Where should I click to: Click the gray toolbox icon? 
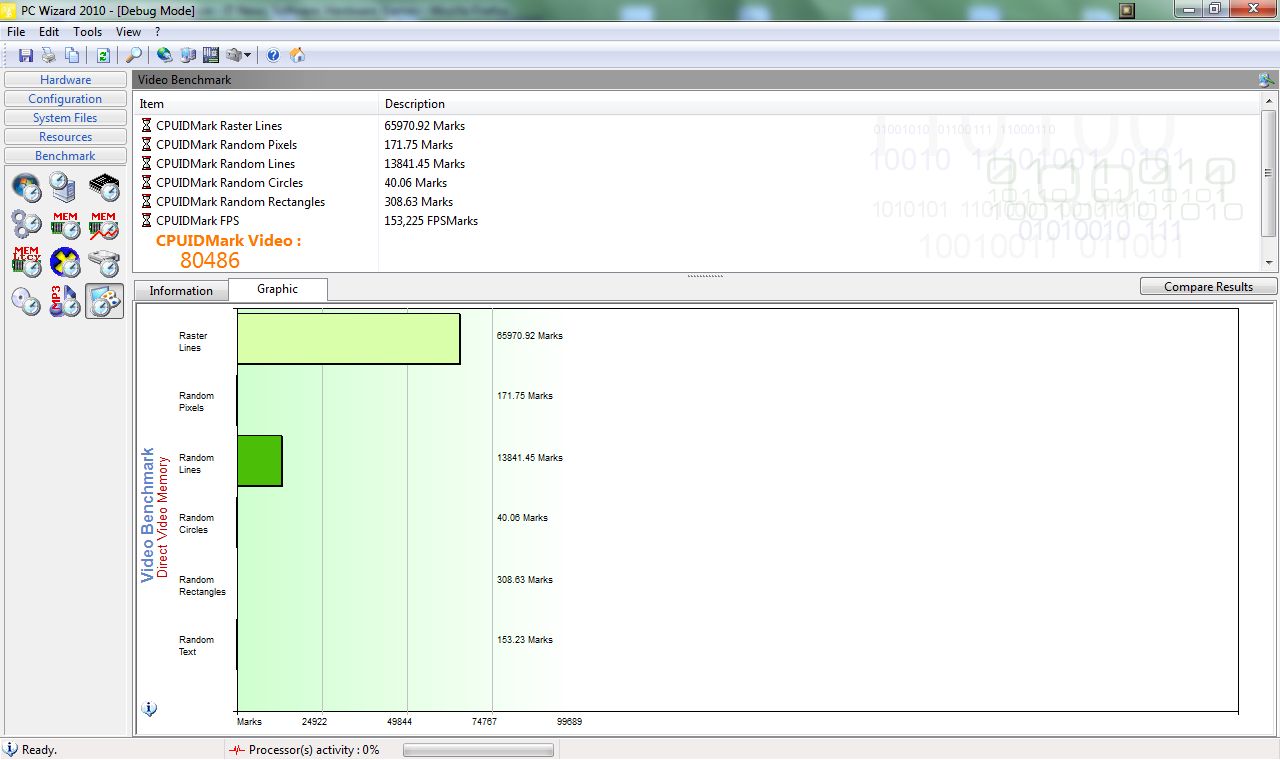point(234,55)
